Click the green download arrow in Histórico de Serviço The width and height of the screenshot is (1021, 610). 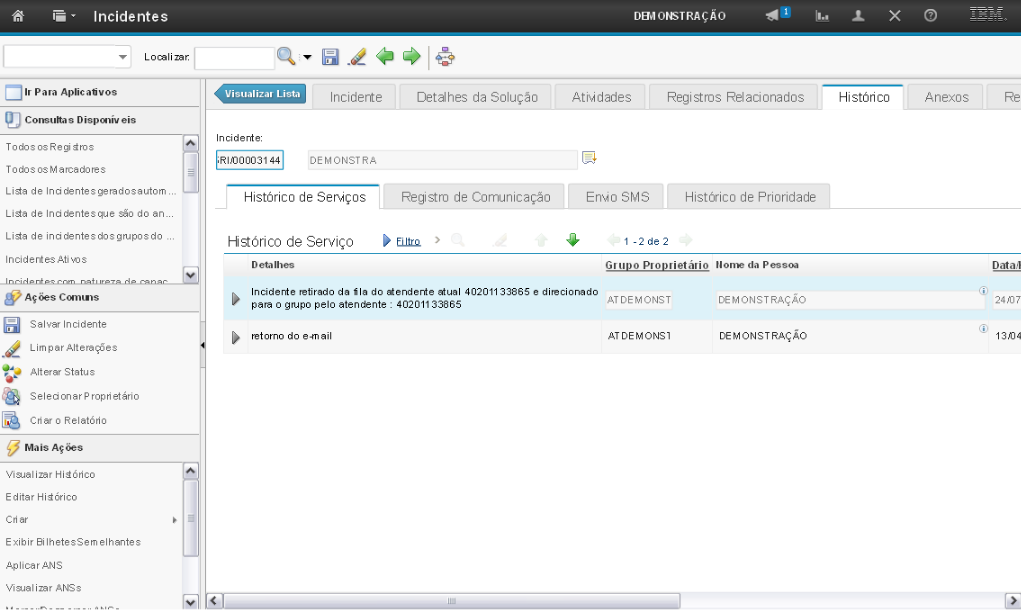(x=573, y=240)
